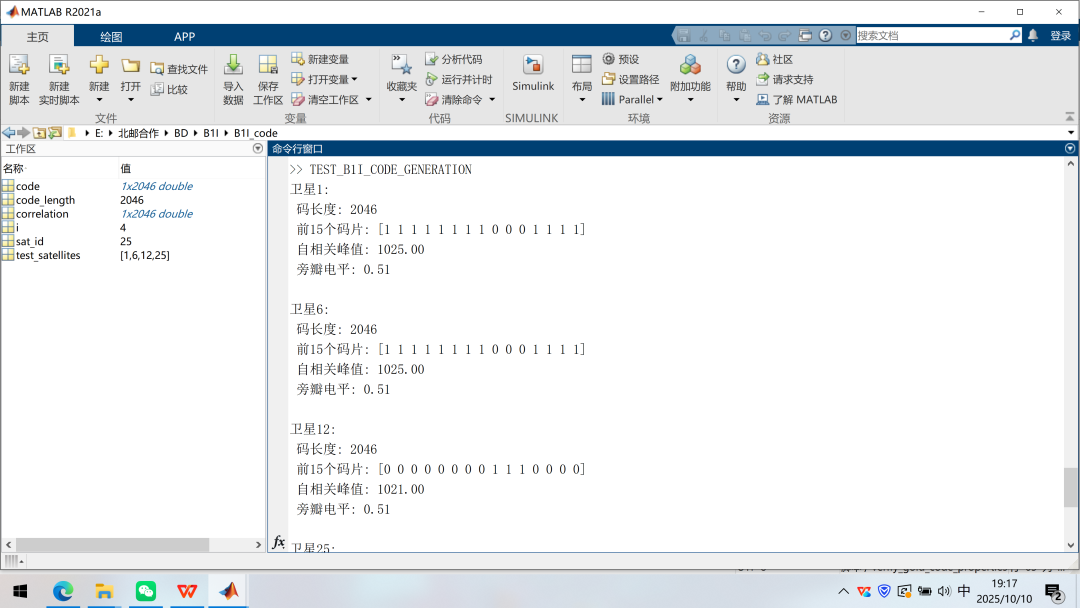Click the Windows Start button
This screenshot has height=608, width=1080.
[x=20, y=591]
